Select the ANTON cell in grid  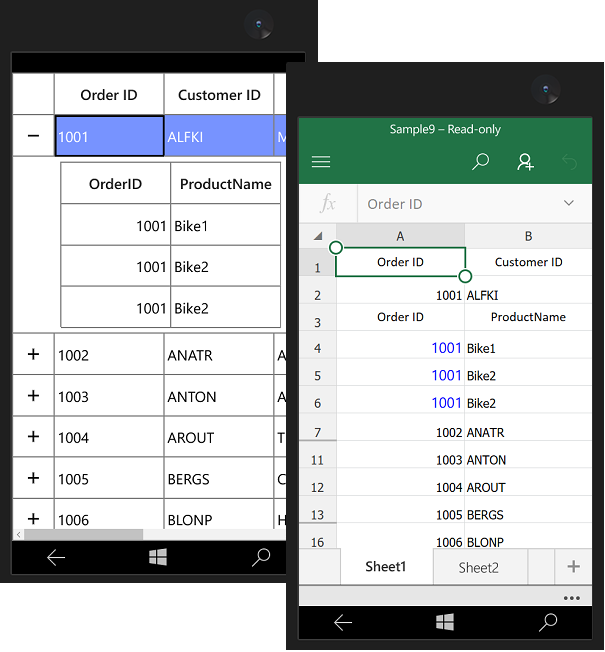point(219,396)
